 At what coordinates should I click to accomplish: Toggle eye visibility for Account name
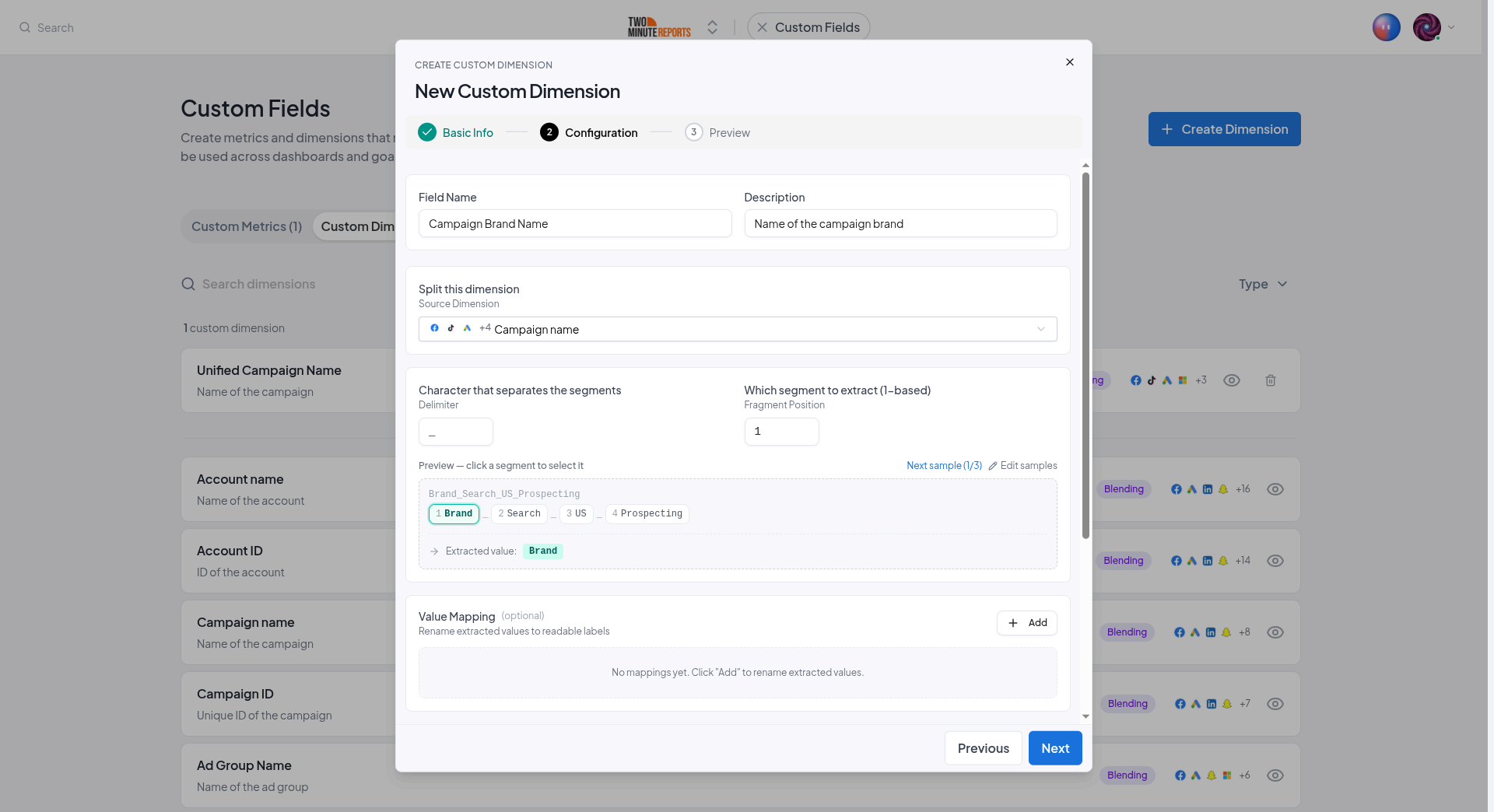pos(1275,489)
